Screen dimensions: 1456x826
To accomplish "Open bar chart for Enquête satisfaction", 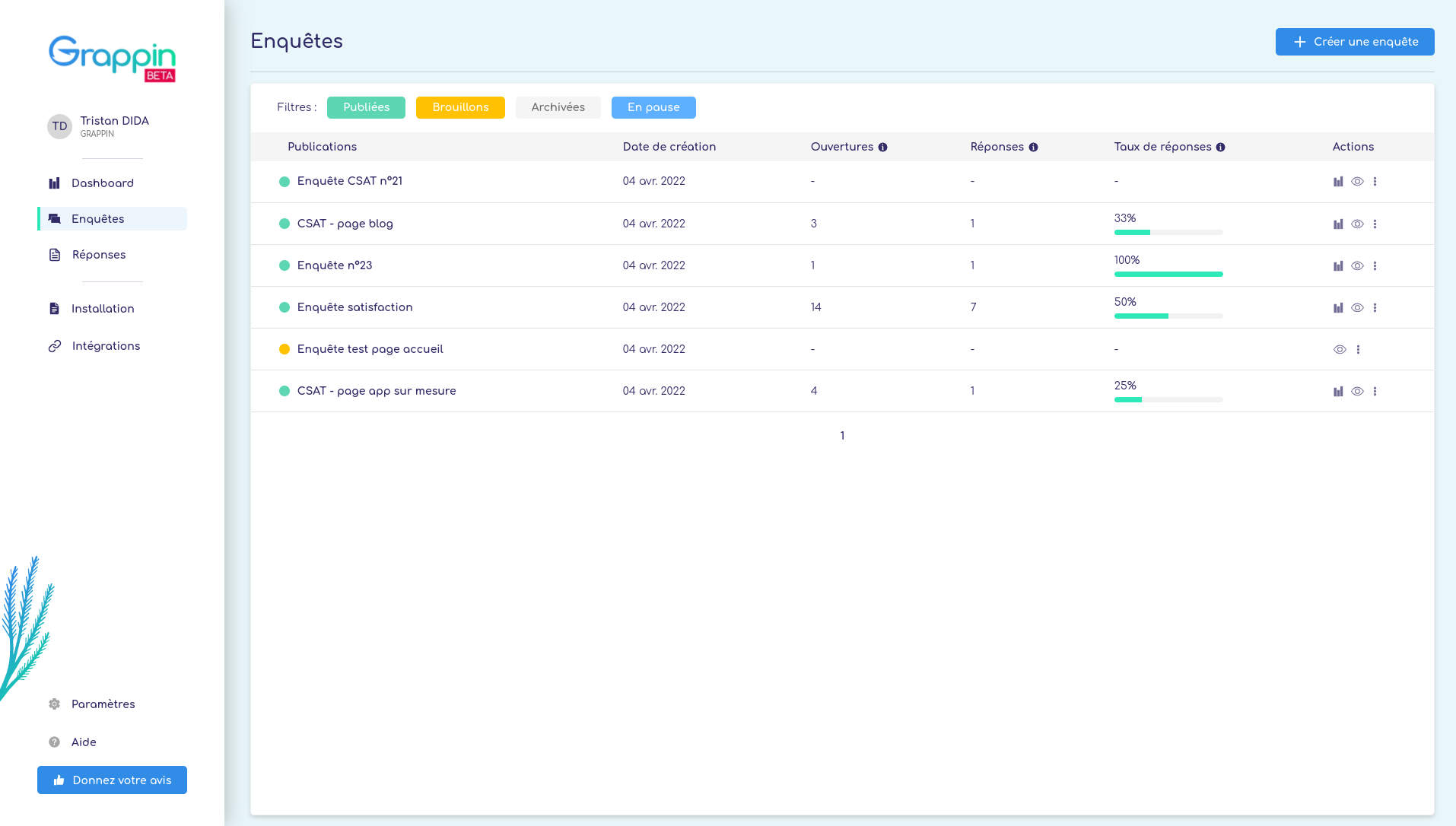I will pyautogui.click(x=1338, y=308).
